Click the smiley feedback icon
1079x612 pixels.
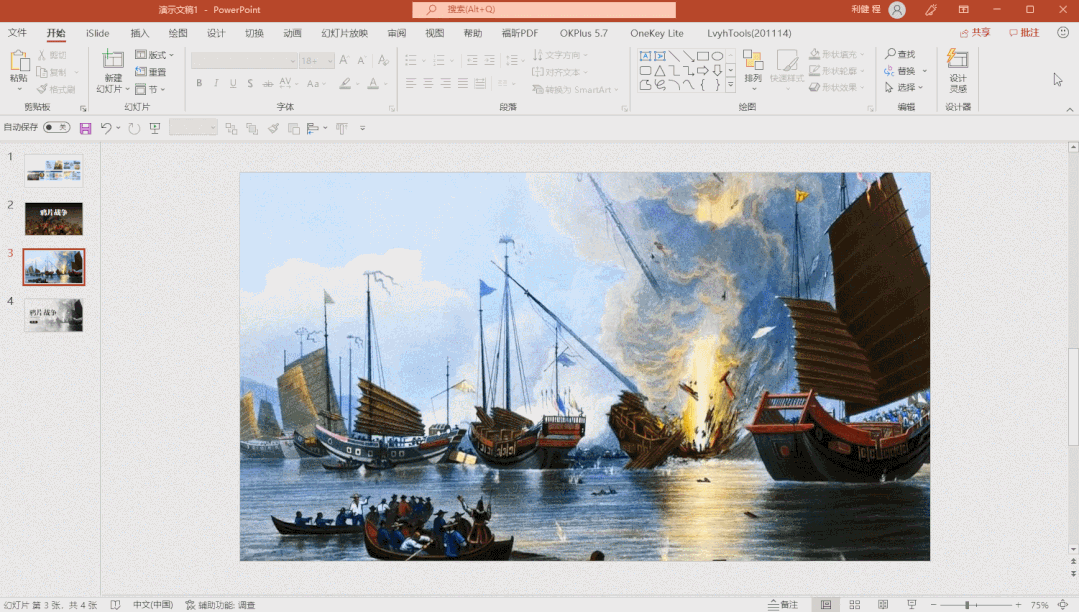[x=1063, y=32]
